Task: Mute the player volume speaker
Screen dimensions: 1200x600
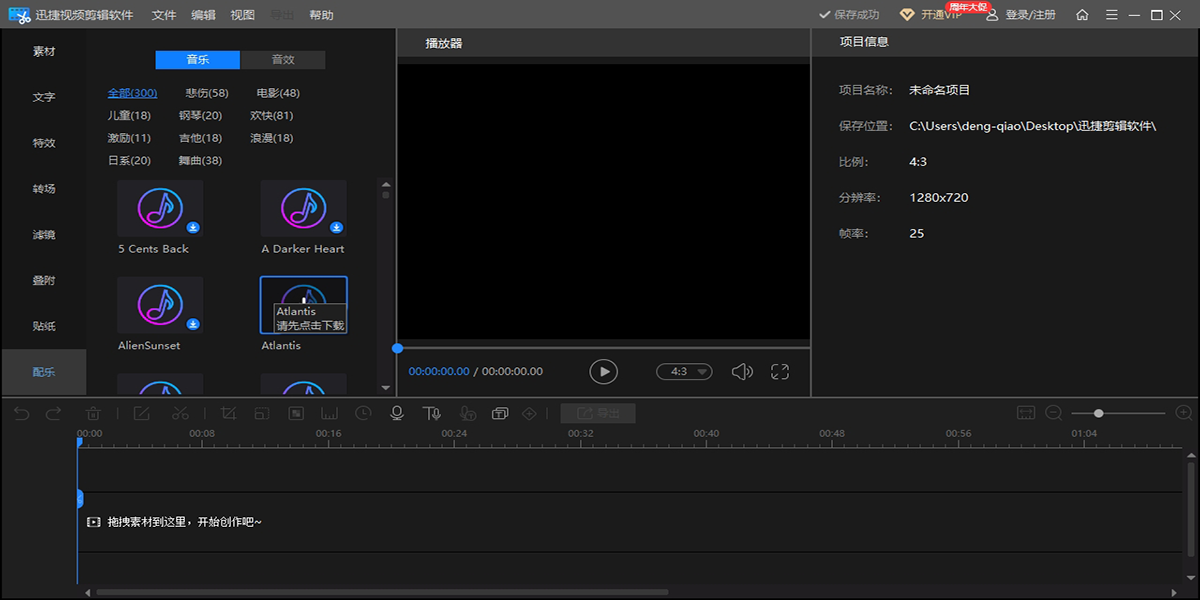Action: (x=741, y=372)
